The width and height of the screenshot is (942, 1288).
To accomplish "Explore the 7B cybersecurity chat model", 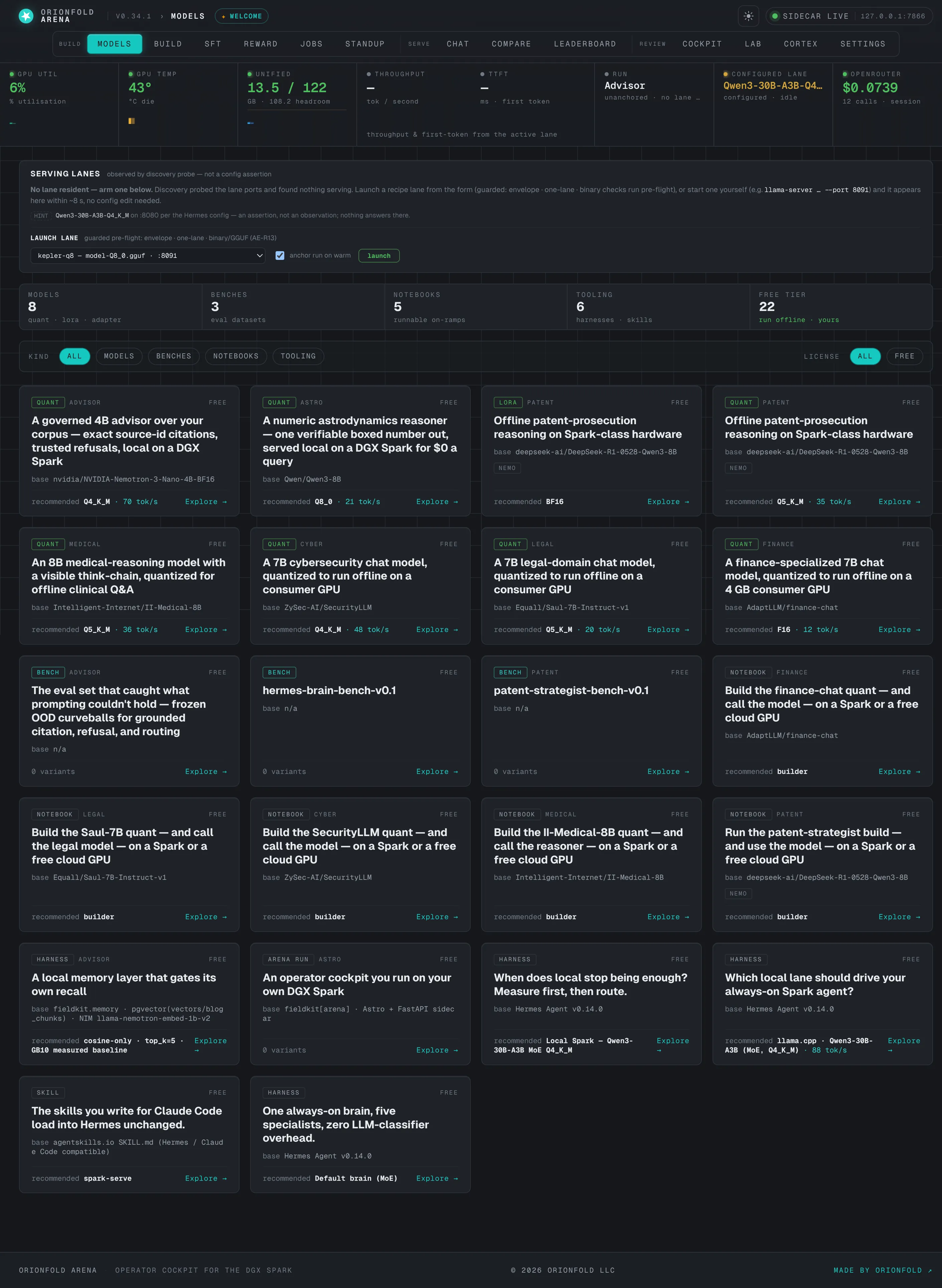I will [437, 629].
